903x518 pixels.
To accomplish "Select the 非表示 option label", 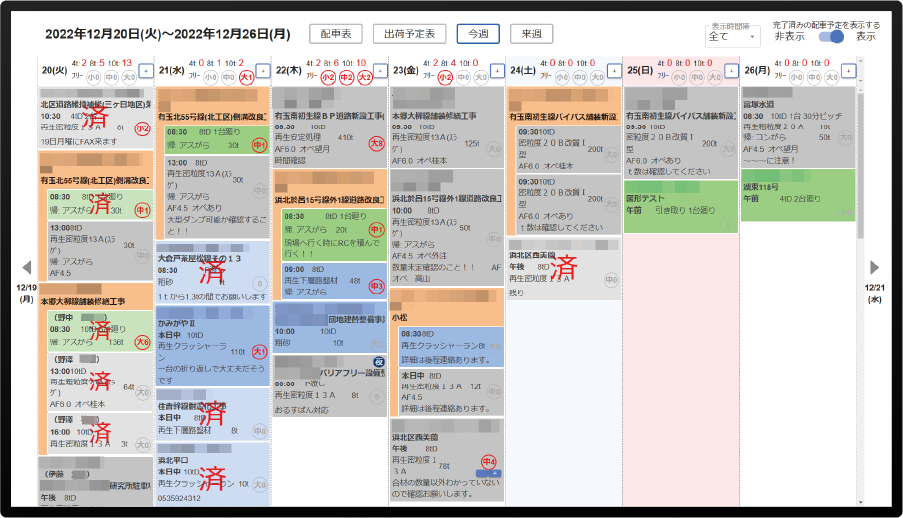I will click(788, 37).
